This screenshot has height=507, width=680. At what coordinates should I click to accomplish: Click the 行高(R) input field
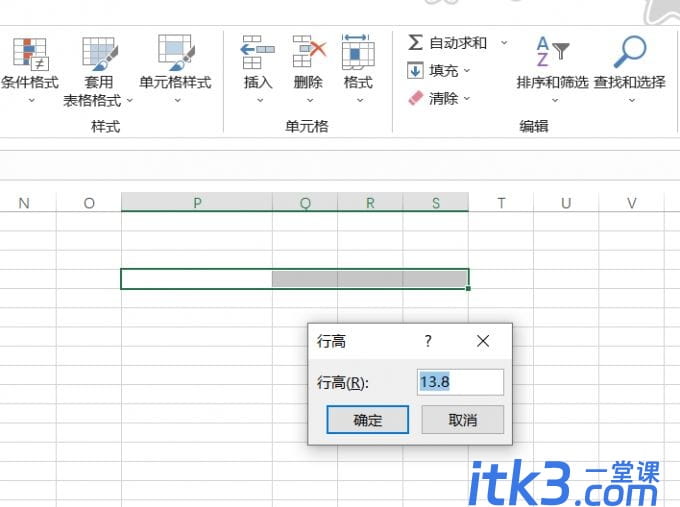click(460, 382)
